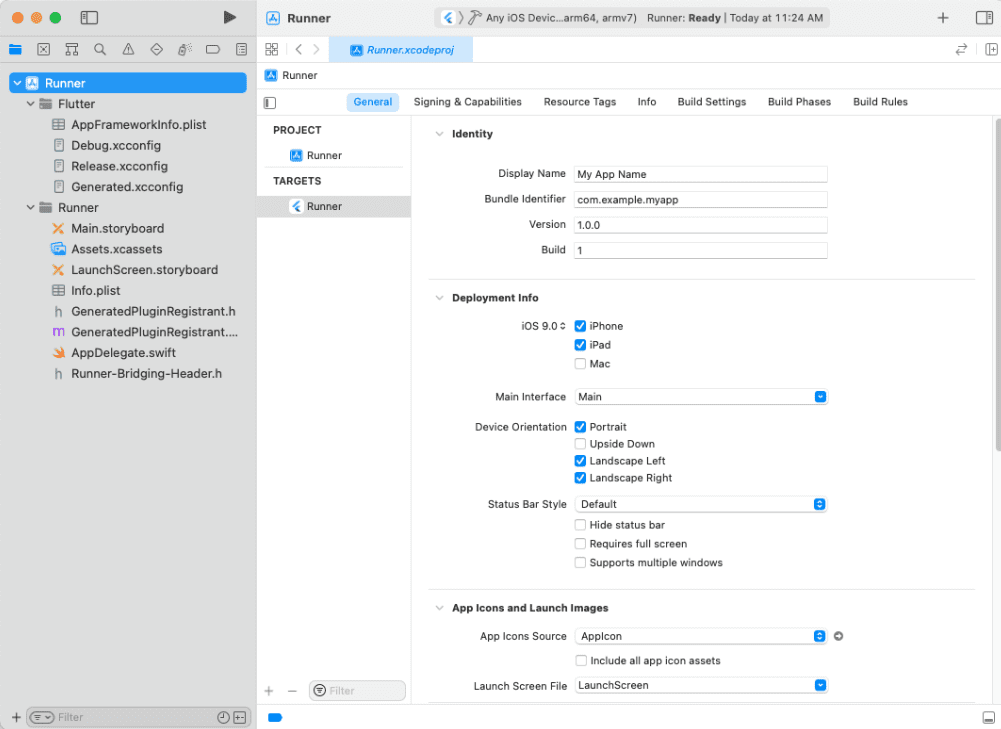Viewport: 1001px width, 729px height.
Task: Click the Runner.xcodeproj editor tab
Action: coord(400,47)
